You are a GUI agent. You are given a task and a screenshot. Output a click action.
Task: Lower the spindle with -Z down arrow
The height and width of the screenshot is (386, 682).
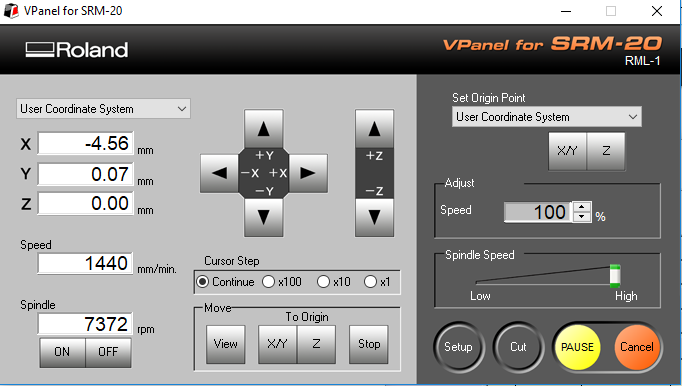pos(374,217)
